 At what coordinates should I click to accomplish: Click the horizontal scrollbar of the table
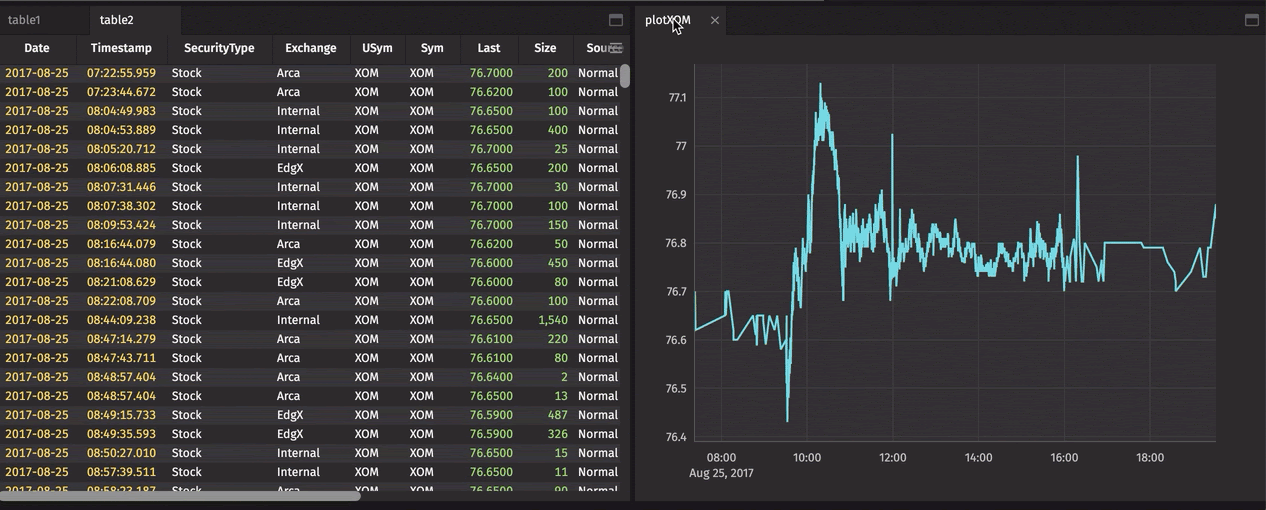180,495
